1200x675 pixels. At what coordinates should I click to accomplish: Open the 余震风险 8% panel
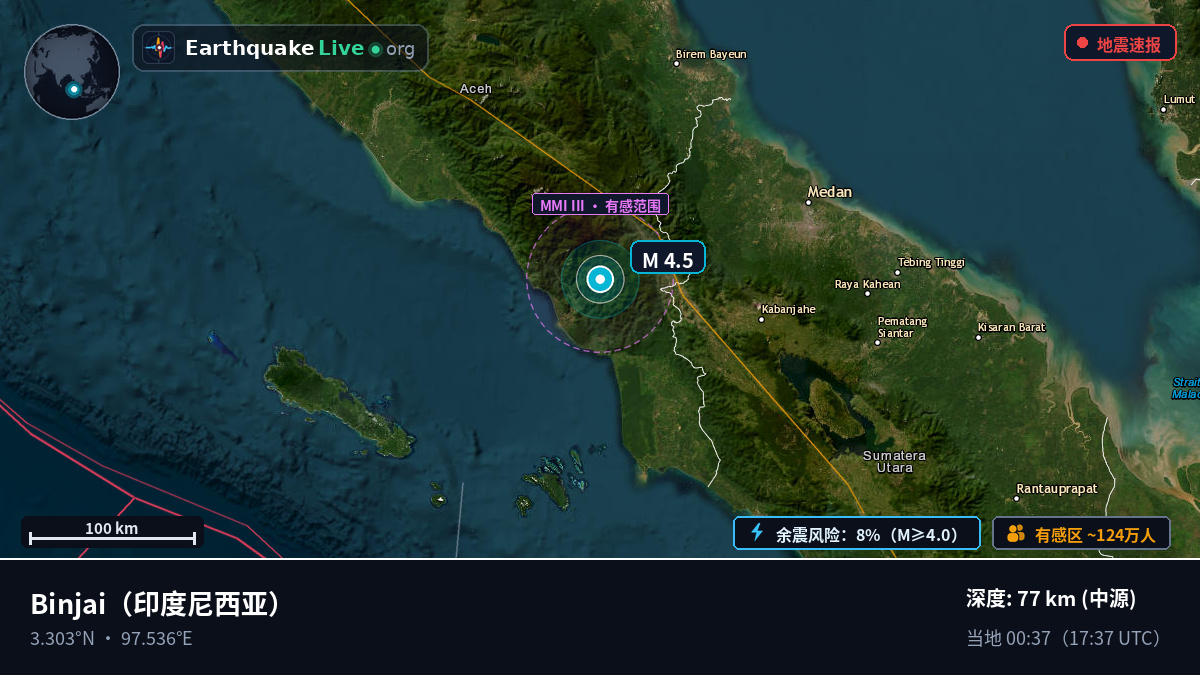pyautogui.click(x=857, y=533)
